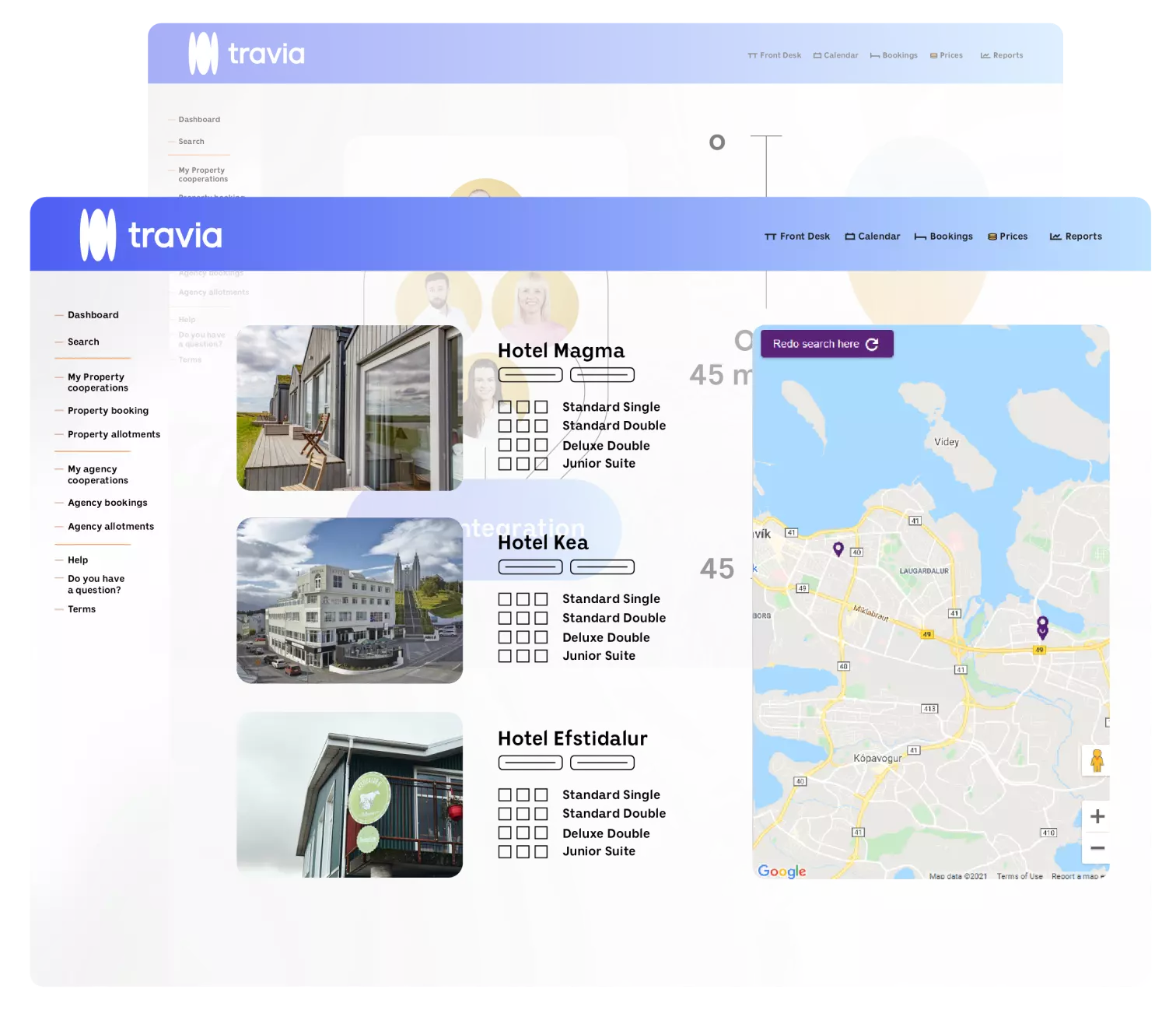
Task: Open Search in the front sidebar
Action: pyautogui.click(x=83, y=342)
